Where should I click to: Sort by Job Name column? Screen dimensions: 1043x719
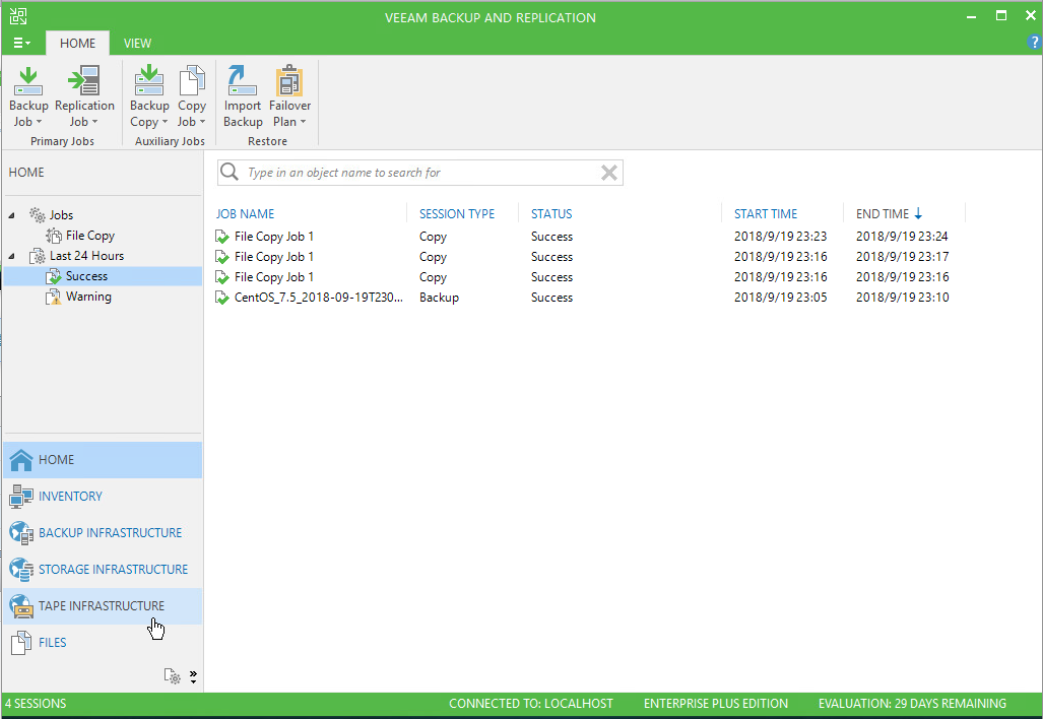[245, 214]
